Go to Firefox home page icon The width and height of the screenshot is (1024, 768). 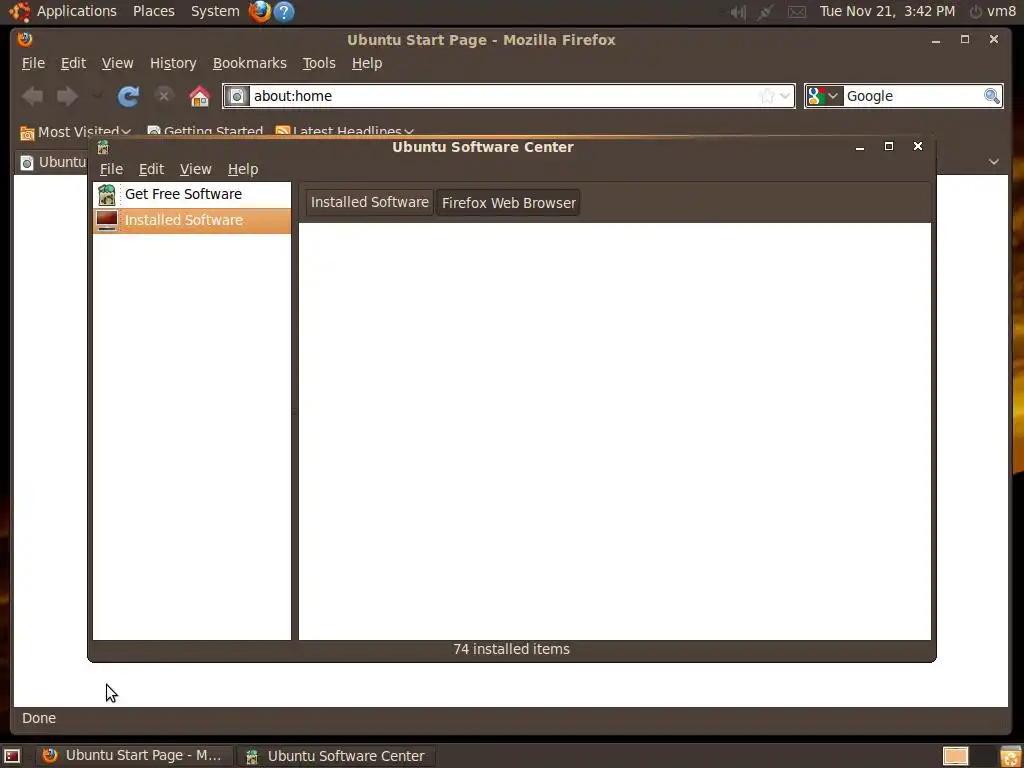click(x=199, y=97)
